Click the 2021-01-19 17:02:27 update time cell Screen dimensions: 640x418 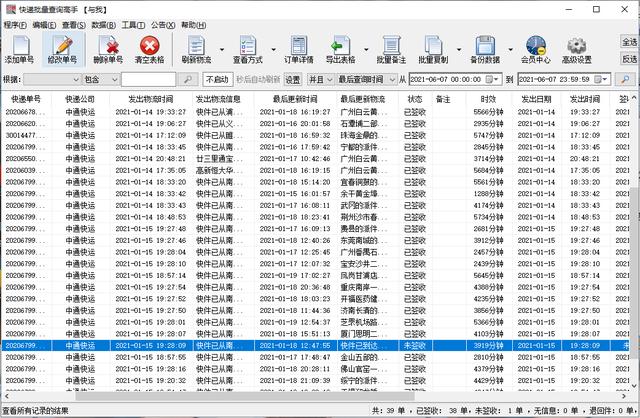(x=295, y=276)
